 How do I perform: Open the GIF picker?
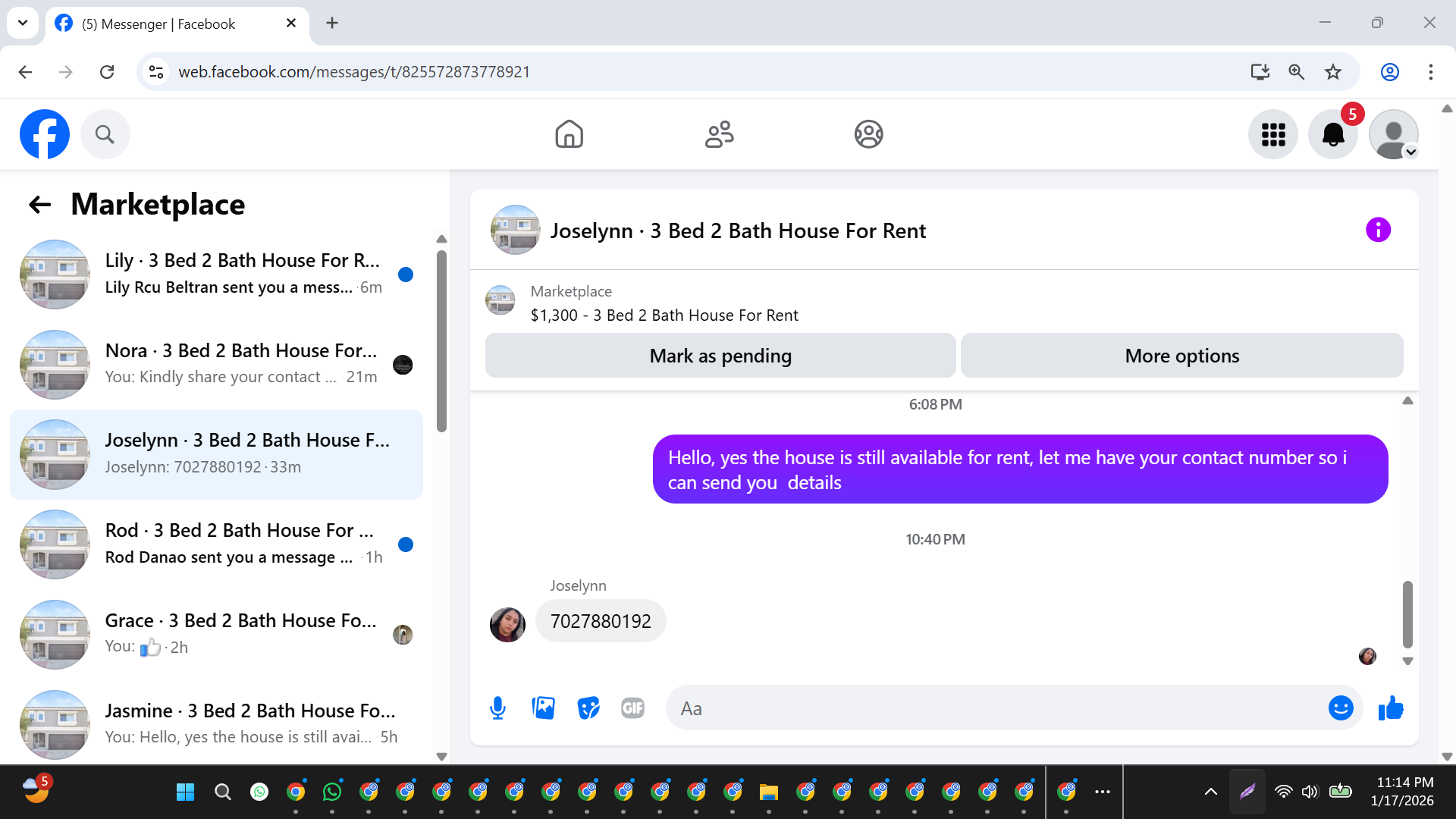tap(632, 708)
